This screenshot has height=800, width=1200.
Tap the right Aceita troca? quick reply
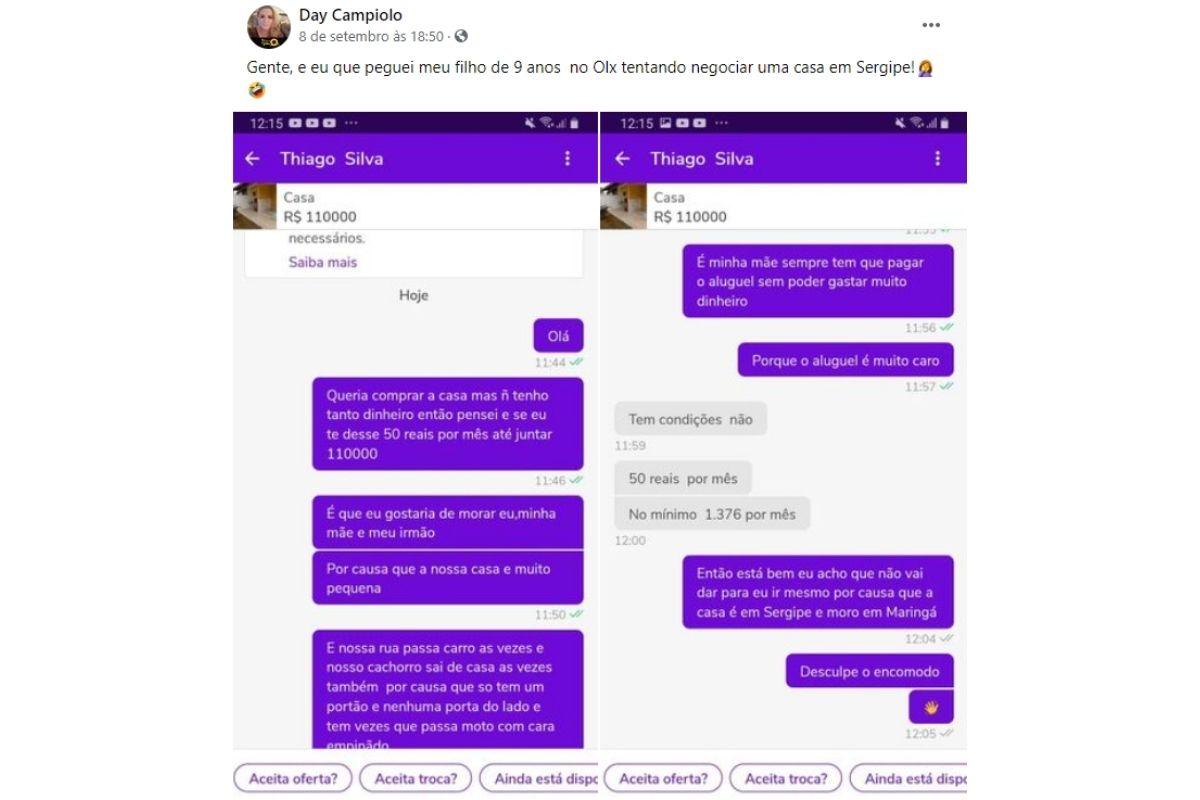click(786, 778)
